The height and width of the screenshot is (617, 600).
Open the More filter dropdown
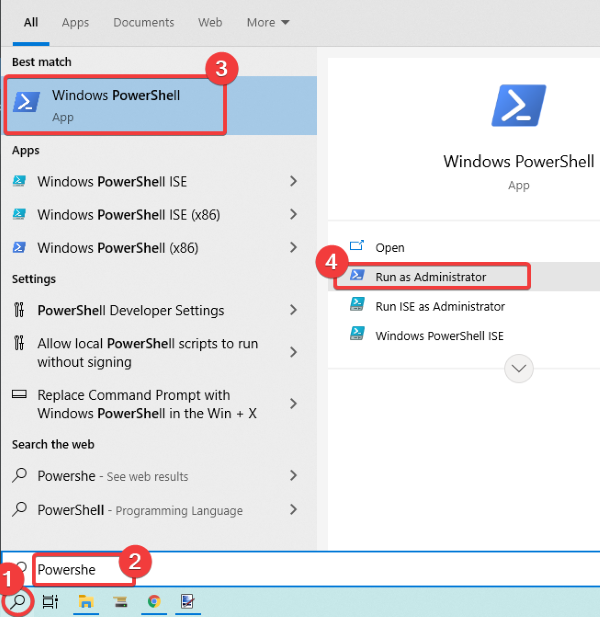pyautogui.click(x=267, y=22)
